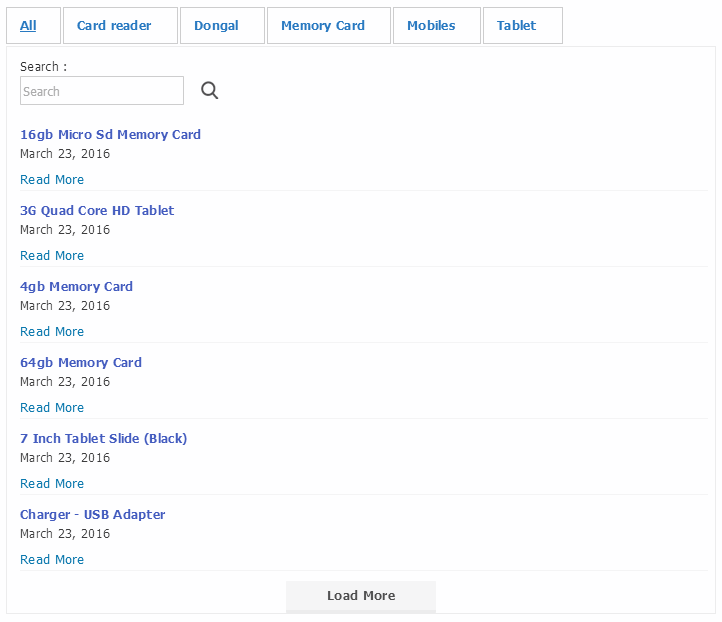The image size is (722, 622).
Task: Click Read More under Charger - USB Adapter
Action: point(52,560)
